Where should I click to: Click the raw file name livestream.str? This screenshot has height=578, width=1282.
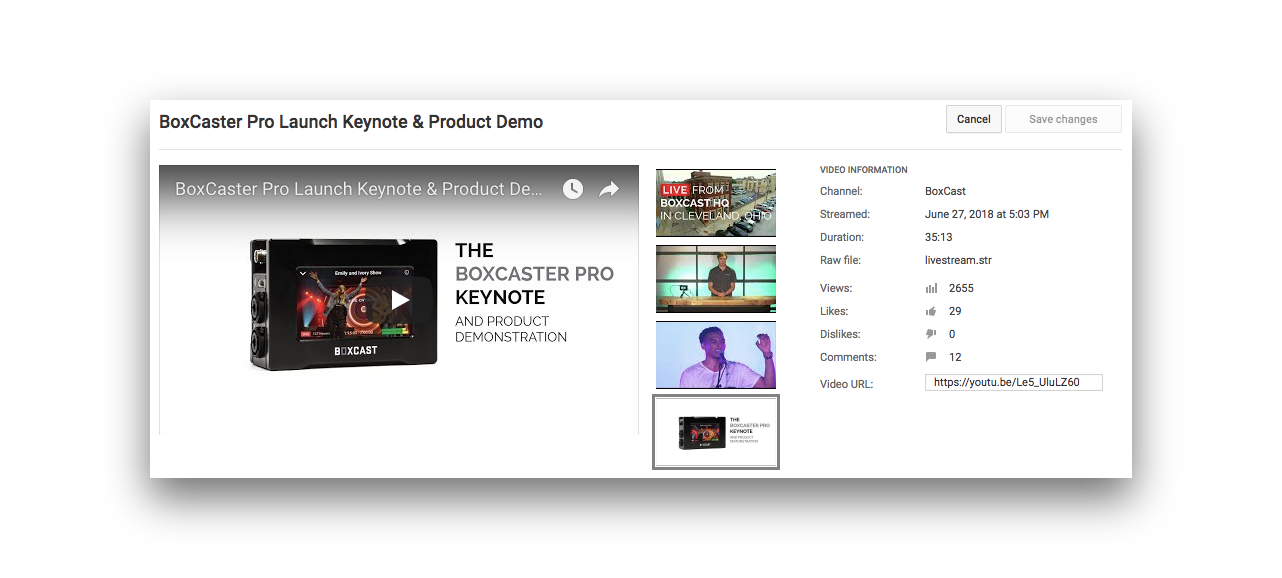[x=959, y=260]
